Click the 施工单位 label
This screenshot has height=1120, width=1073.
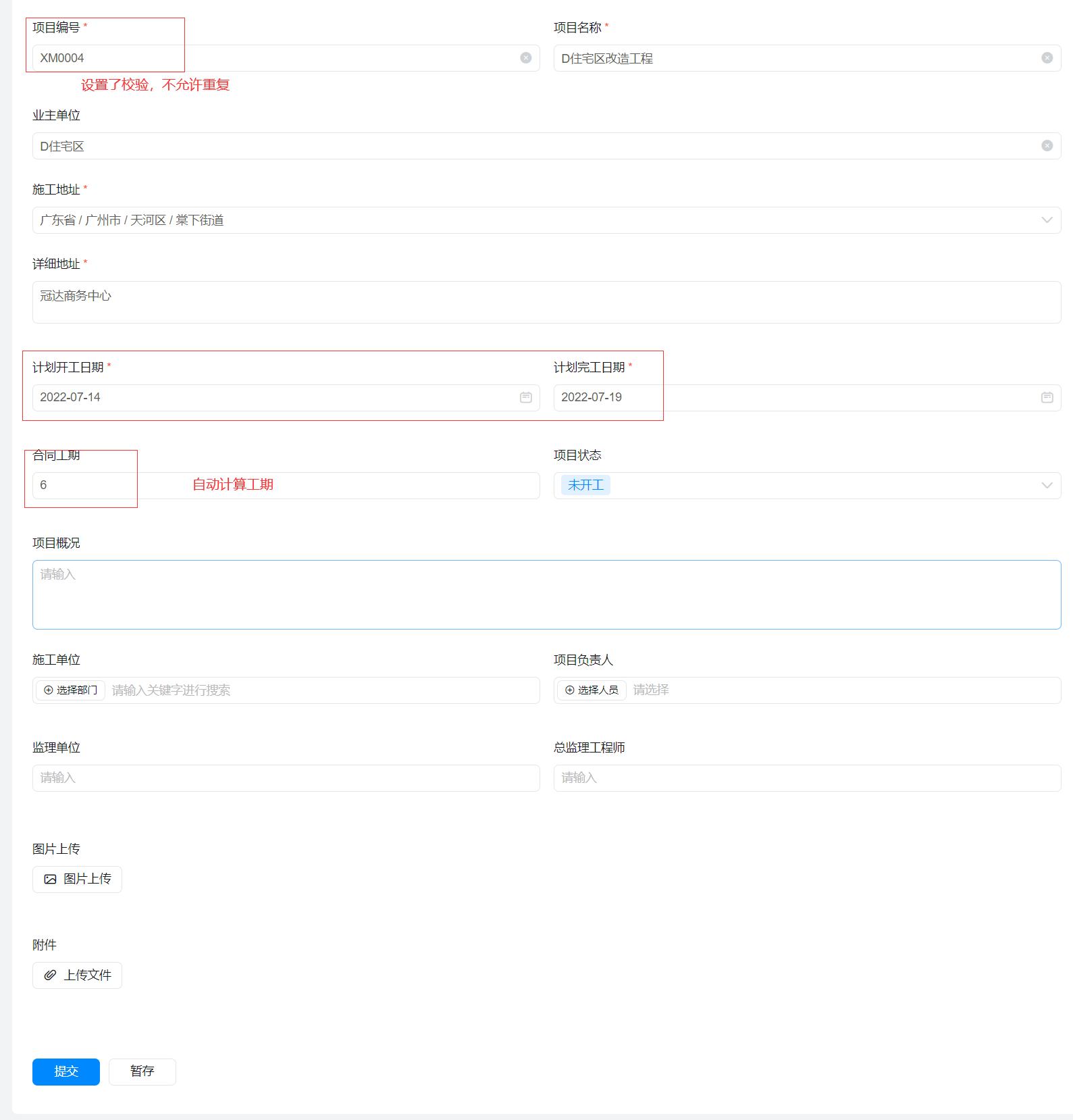point(56,660)
